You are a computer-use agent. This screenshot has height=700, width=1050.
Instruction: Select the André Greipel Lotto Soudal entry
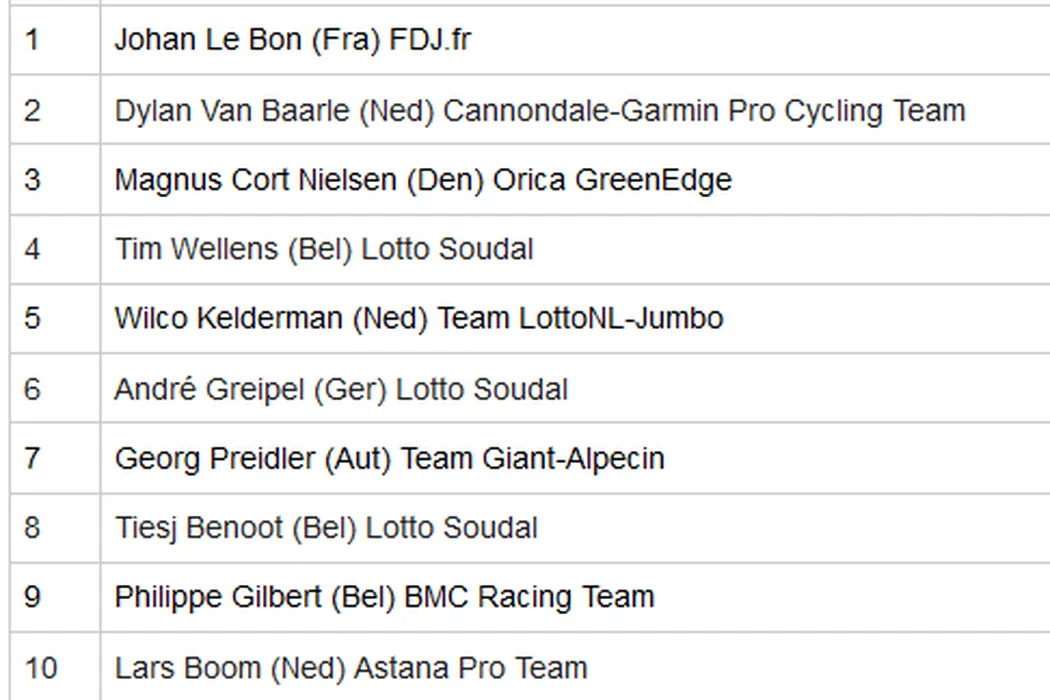click(x=341, y=389)
